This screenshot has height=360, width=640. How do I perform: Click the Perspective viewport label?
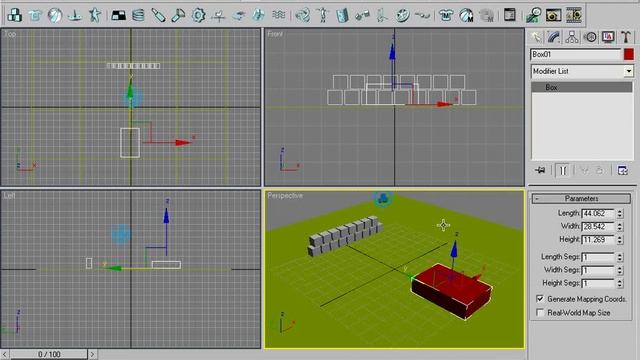285,196
